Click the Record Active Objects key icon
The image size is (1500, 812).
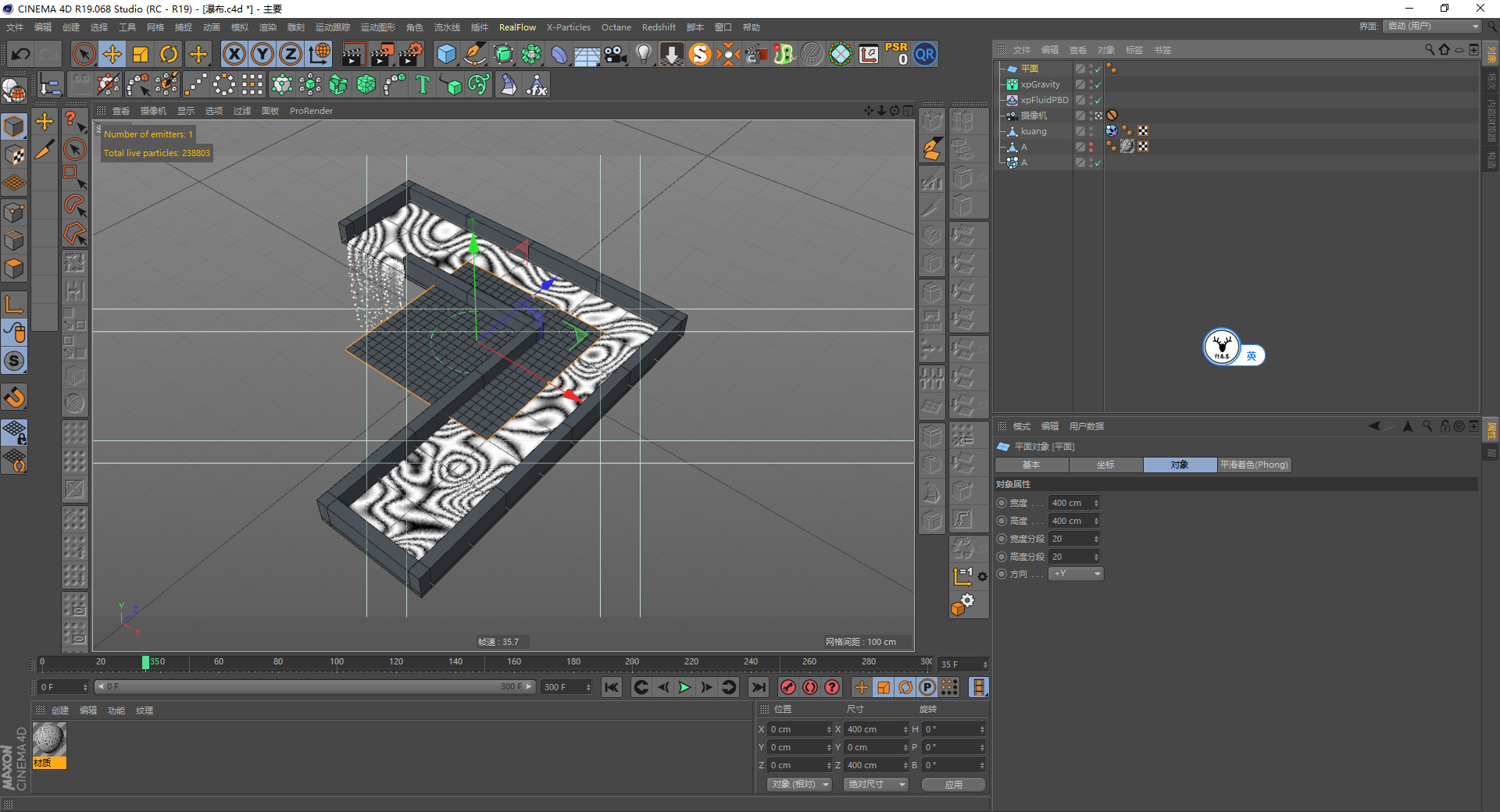(x=788, y=687)
